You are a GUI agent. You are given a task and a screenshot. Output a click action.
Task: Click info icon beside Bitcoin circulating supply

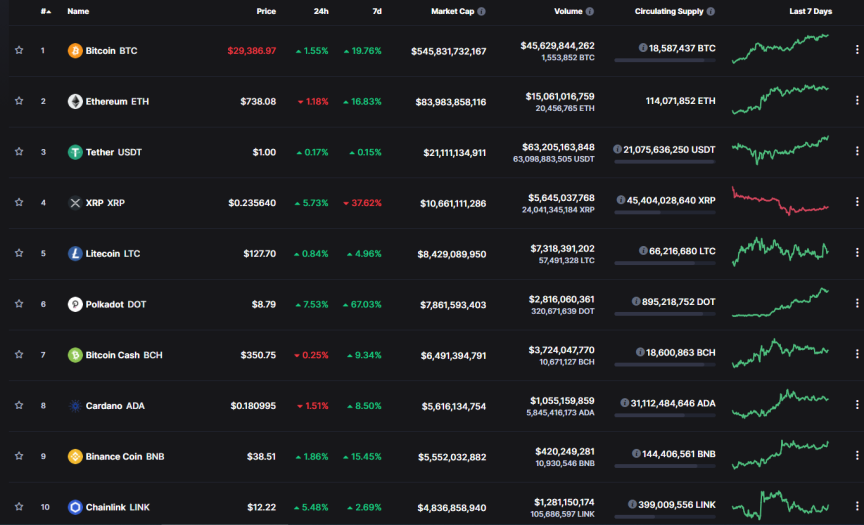[x=642, y=48]
